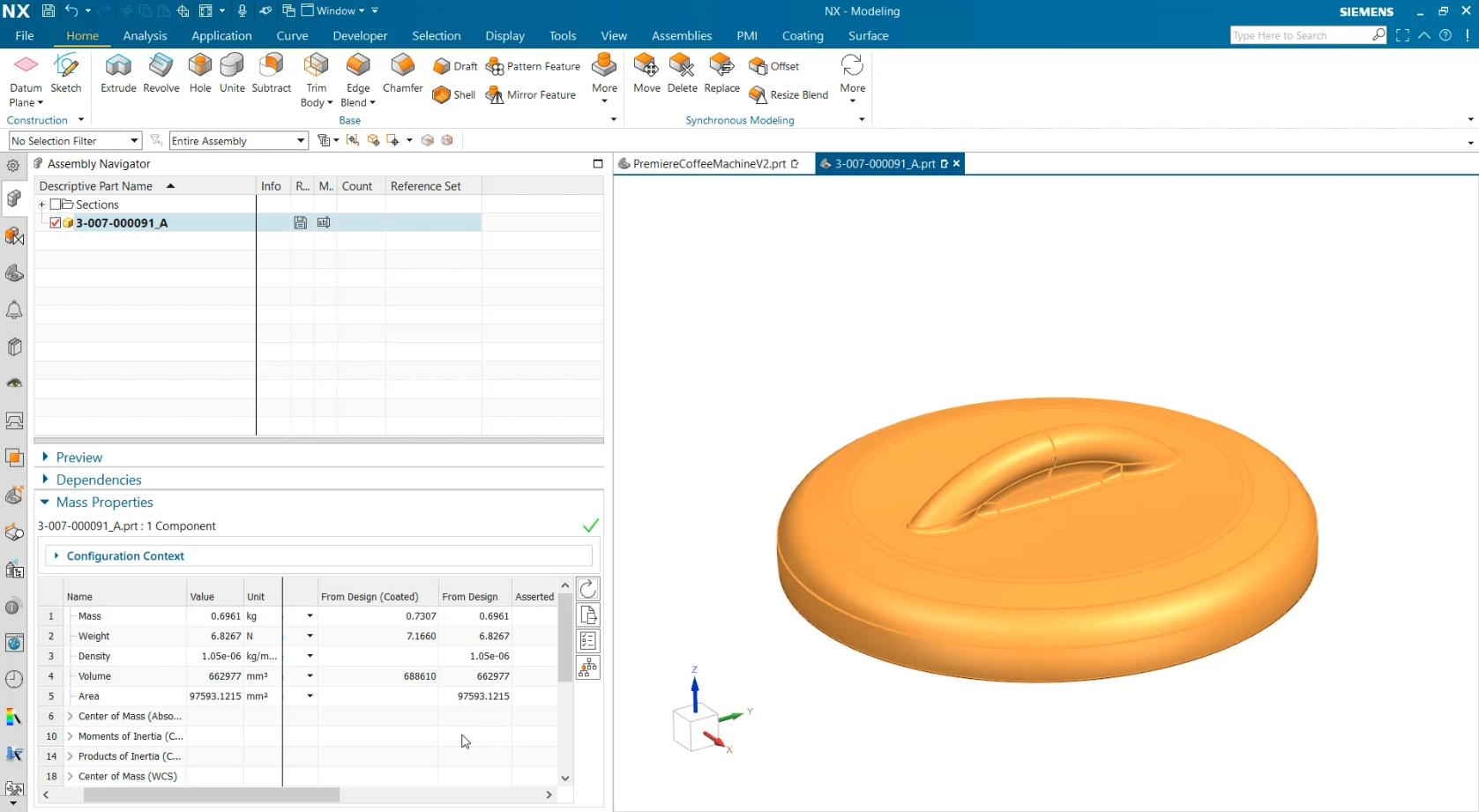Click the Descriptive Part Name column header
This screenshot has height=812, width=1479.
click(x=96, y=186)
